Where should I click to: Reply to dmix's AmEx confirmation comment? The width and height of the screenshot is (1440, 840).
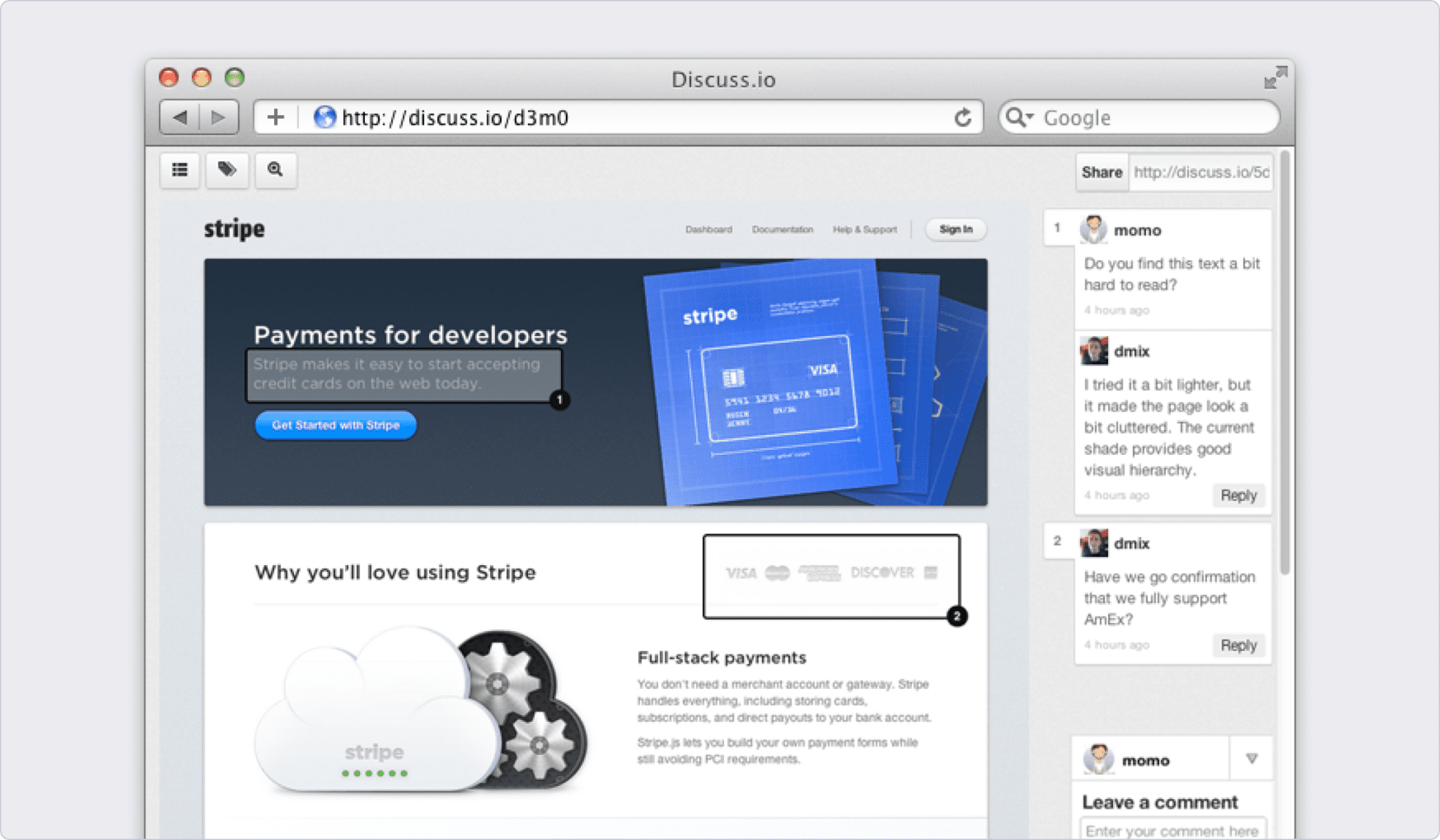point(1238,645)
